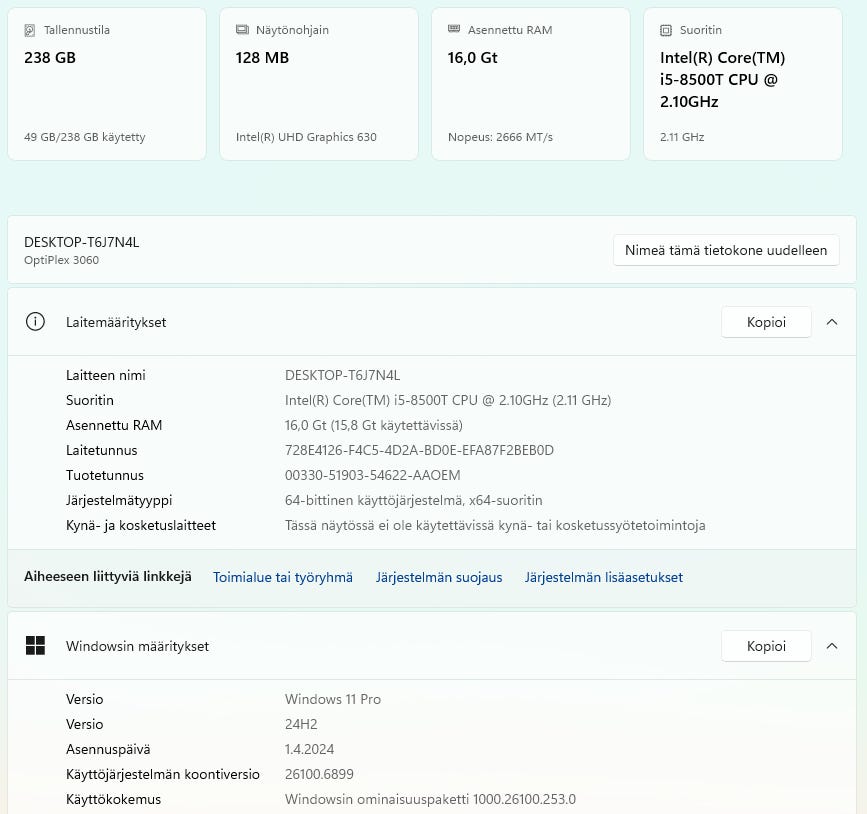The width and height of the screenshot is (867, 814).
Task: Click the Nopeus: 2666 MT/s text
Action: point(500,137)
